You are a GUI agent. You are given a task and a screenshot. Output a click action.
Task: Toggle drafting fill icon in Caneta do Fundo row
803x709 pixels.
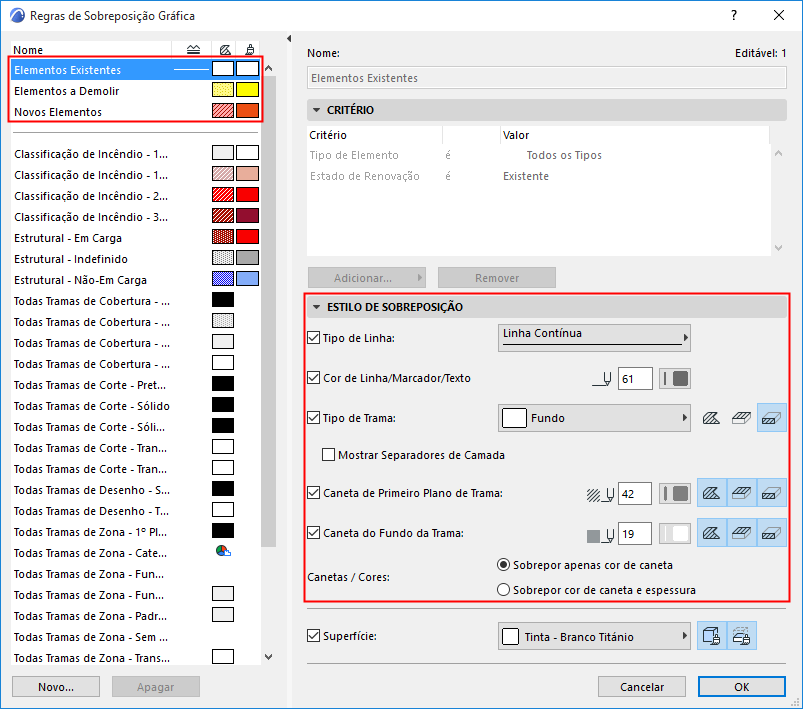coord(711,533)
